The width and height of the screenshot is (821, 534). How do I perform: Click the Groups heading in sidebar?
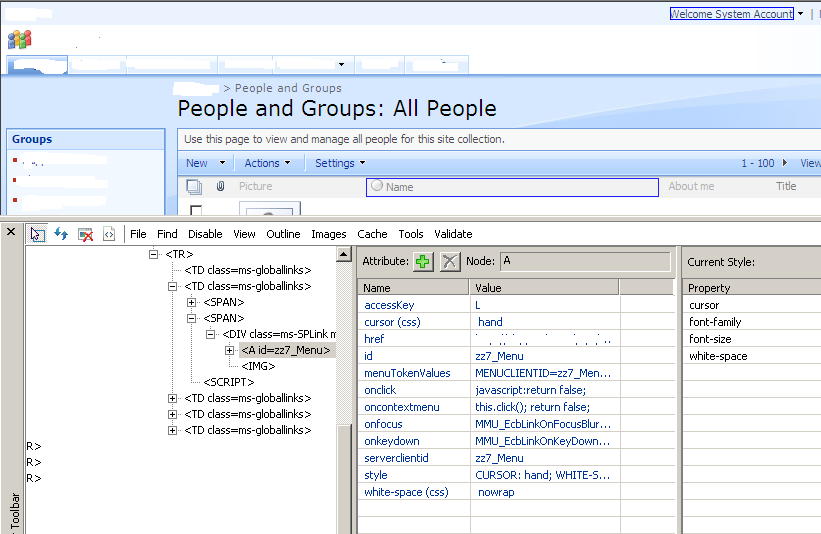coord(32,139)
